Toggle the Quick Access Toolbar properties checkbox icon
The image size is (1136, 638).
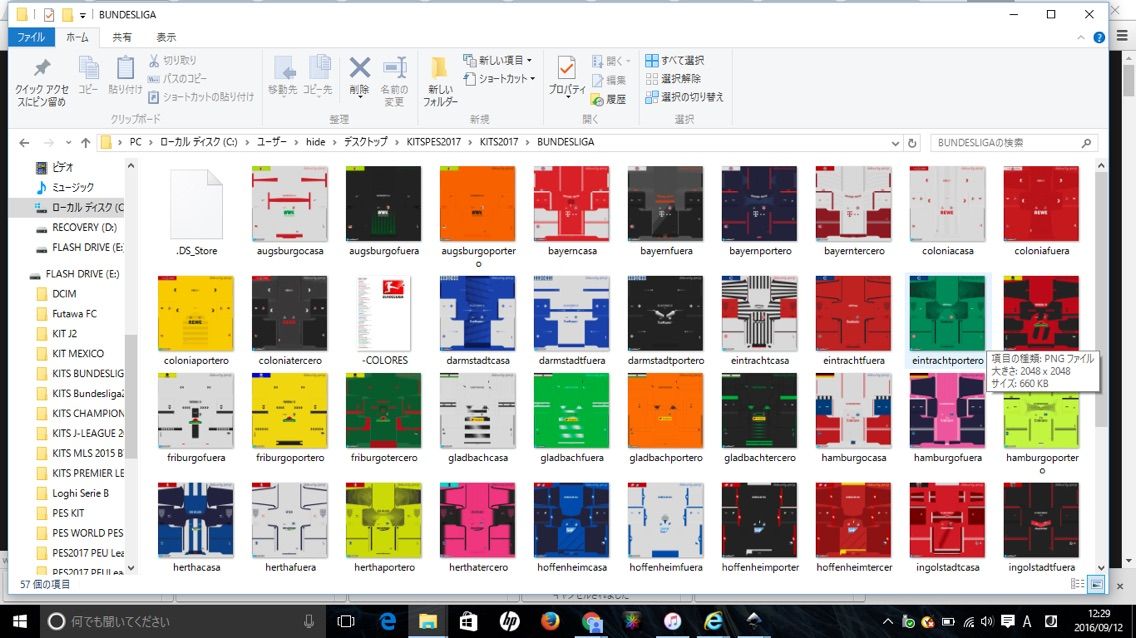[49, 14]
